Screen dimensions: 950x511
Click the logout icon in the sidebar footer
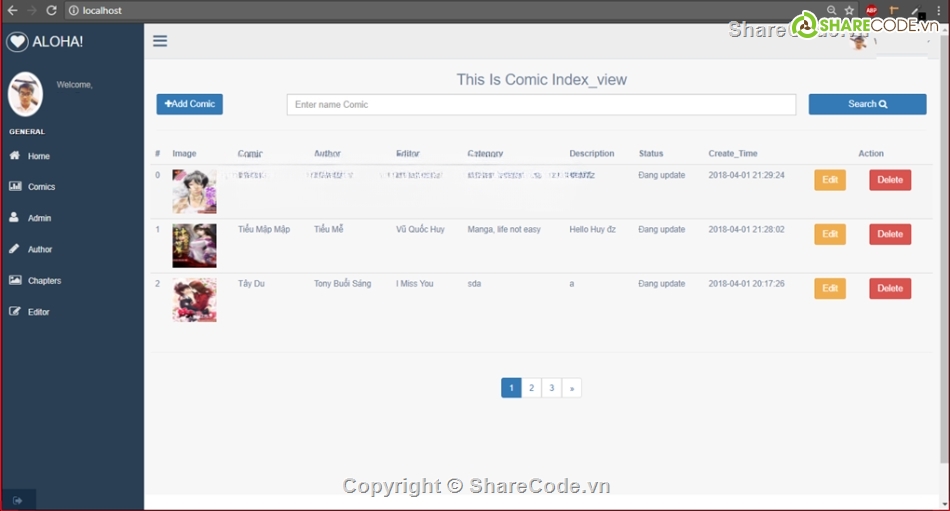pyautogui.click(x=18, y=500)
